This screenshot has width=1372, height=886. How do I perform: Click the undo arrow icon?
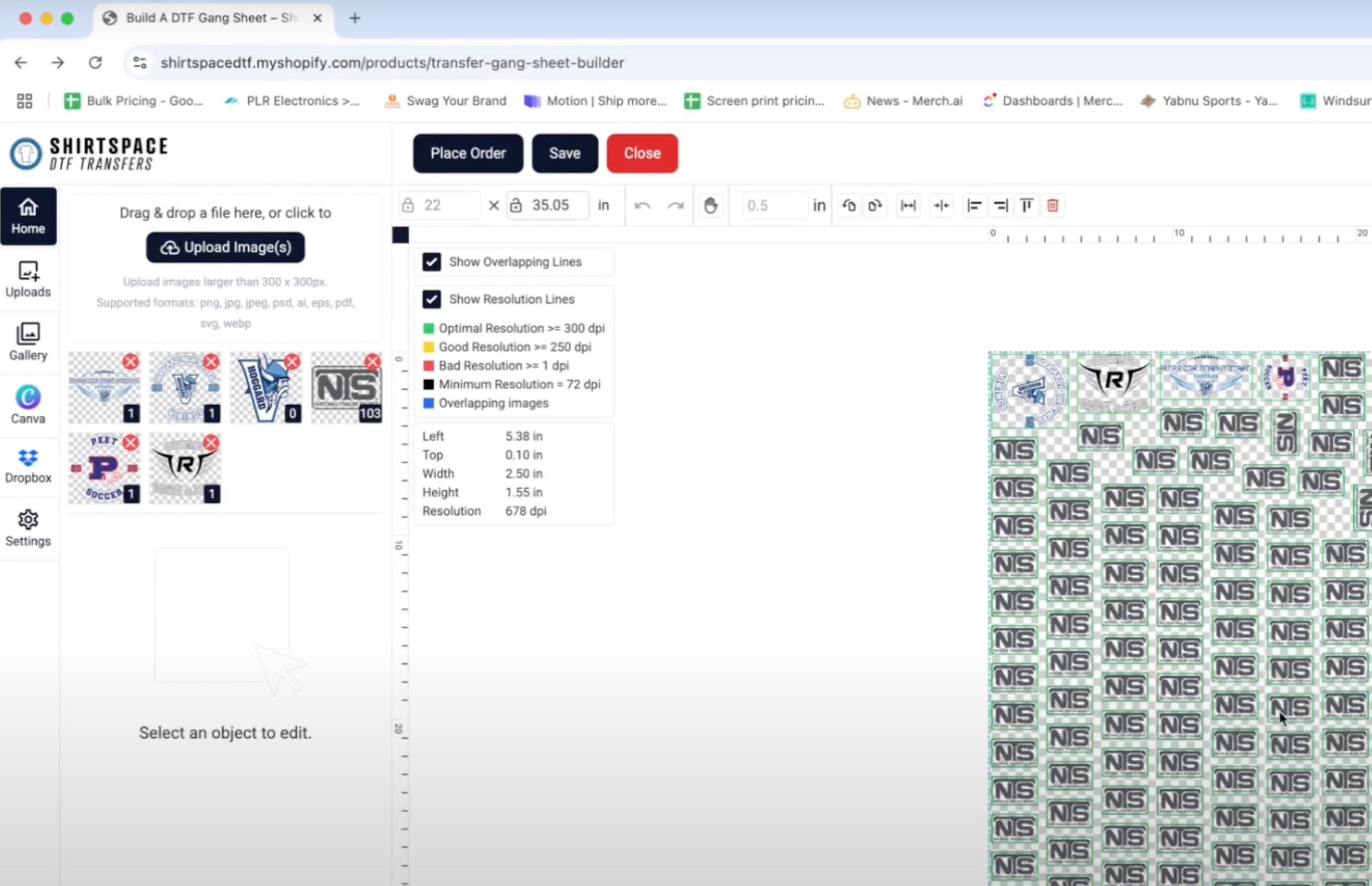tap(642, 205)
